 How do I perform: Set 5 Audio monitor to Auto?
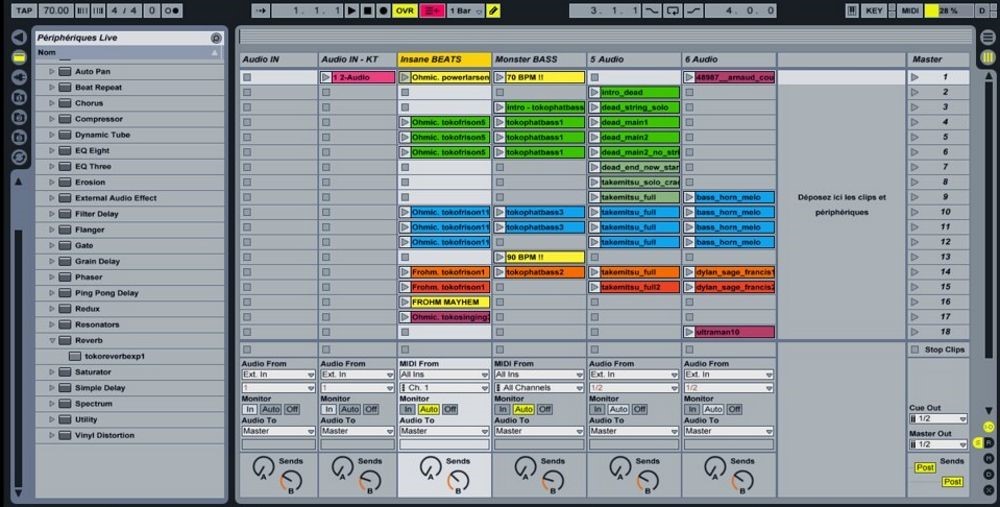pyautogui.click(x=618, y=409)
